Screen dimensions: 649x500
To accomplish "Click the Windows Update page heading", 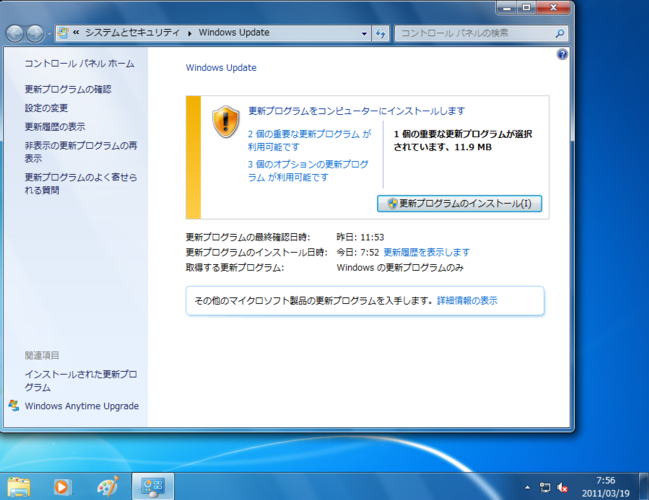I will (221, 68).
